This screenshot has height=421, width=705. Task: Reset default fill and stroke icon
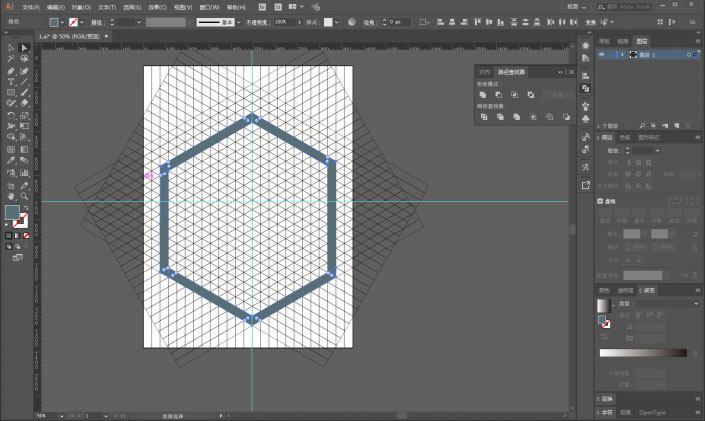(7, 224)
